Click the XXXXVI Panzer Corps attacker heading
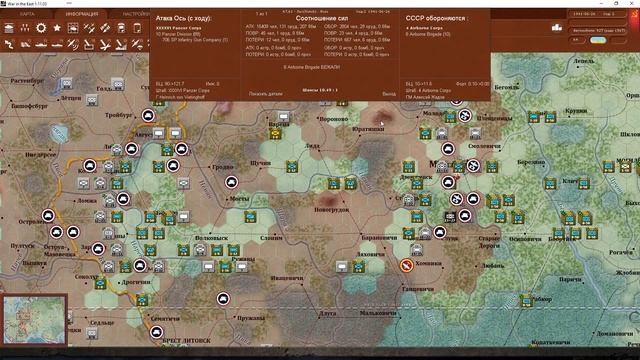This screenshot has width=640, height=360. tap(178, 28)
